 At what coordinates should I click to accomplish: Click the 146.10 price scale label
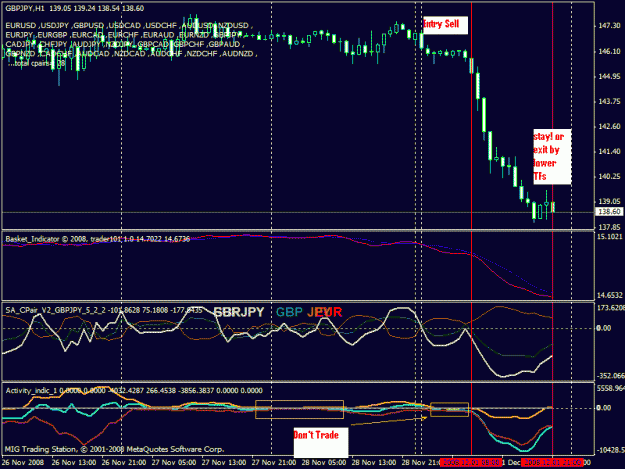coord(609,51)
